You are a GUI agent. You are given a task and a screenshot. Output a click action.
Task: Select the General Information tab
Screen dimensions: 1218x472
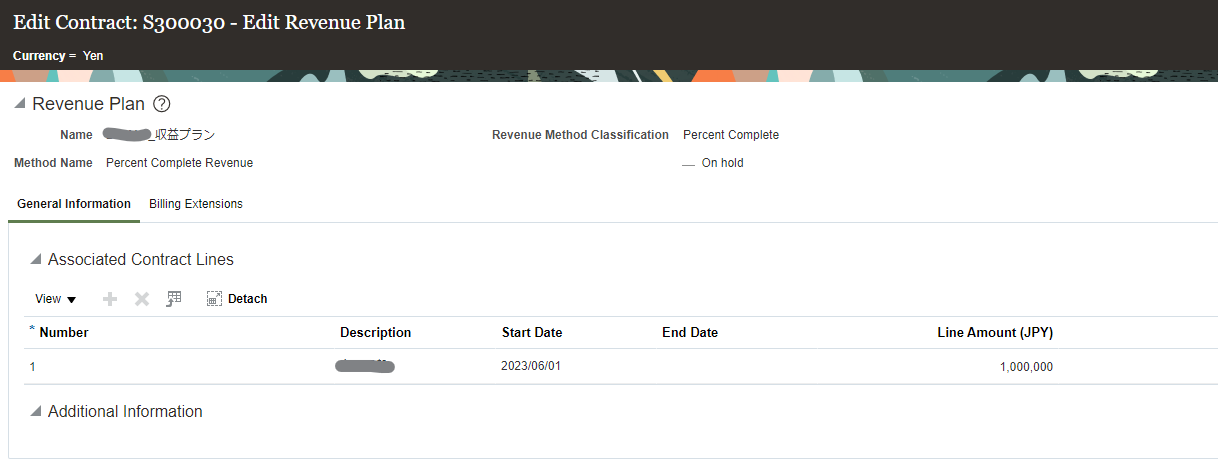[74, 204]
